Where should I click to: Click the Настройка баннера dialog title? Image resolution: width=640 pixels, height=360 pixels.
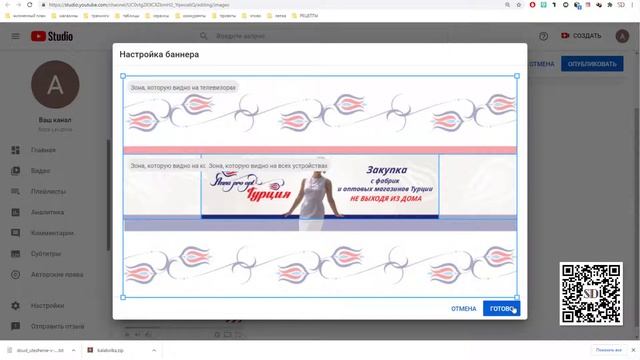pyautogui.click(x=159, y=54)
